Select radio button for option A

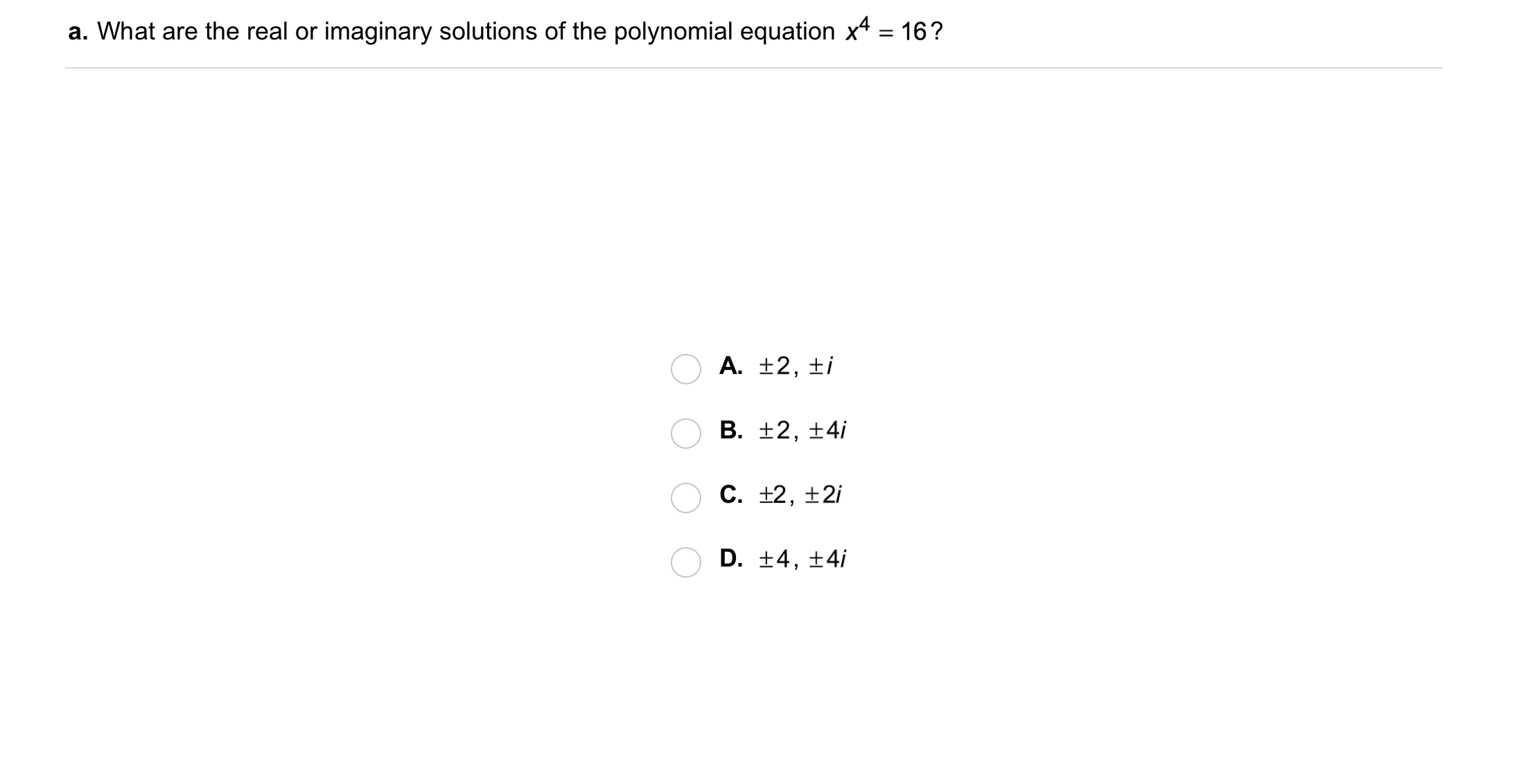pos(685,369)
